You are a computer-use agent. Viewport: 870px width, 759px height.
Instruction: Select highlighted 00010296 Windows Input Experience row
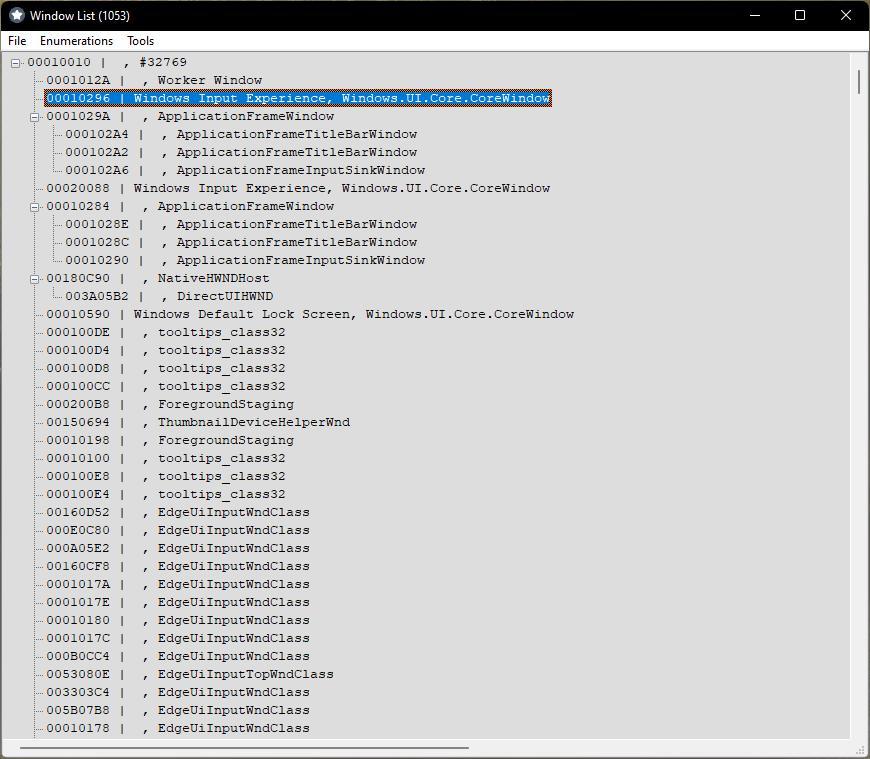[298, 98]
